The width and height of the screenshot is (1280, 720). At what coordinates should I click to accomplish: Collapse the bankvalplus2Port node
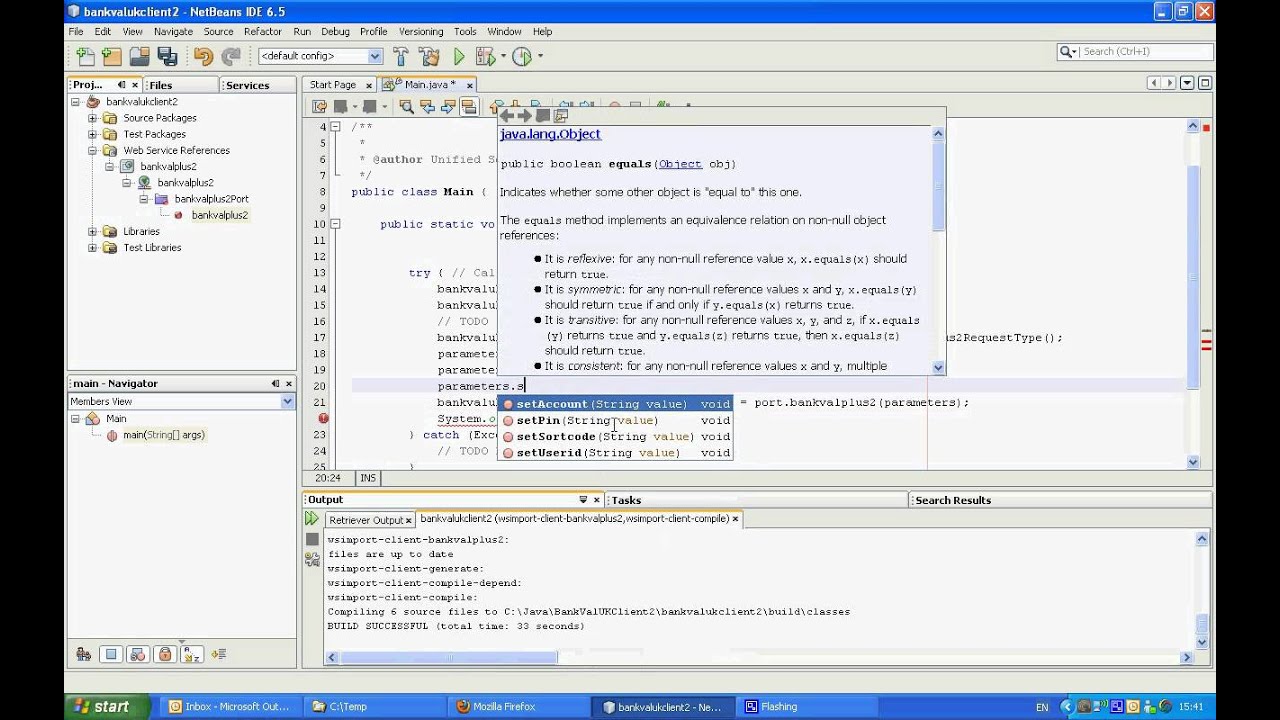pos(143,199)
